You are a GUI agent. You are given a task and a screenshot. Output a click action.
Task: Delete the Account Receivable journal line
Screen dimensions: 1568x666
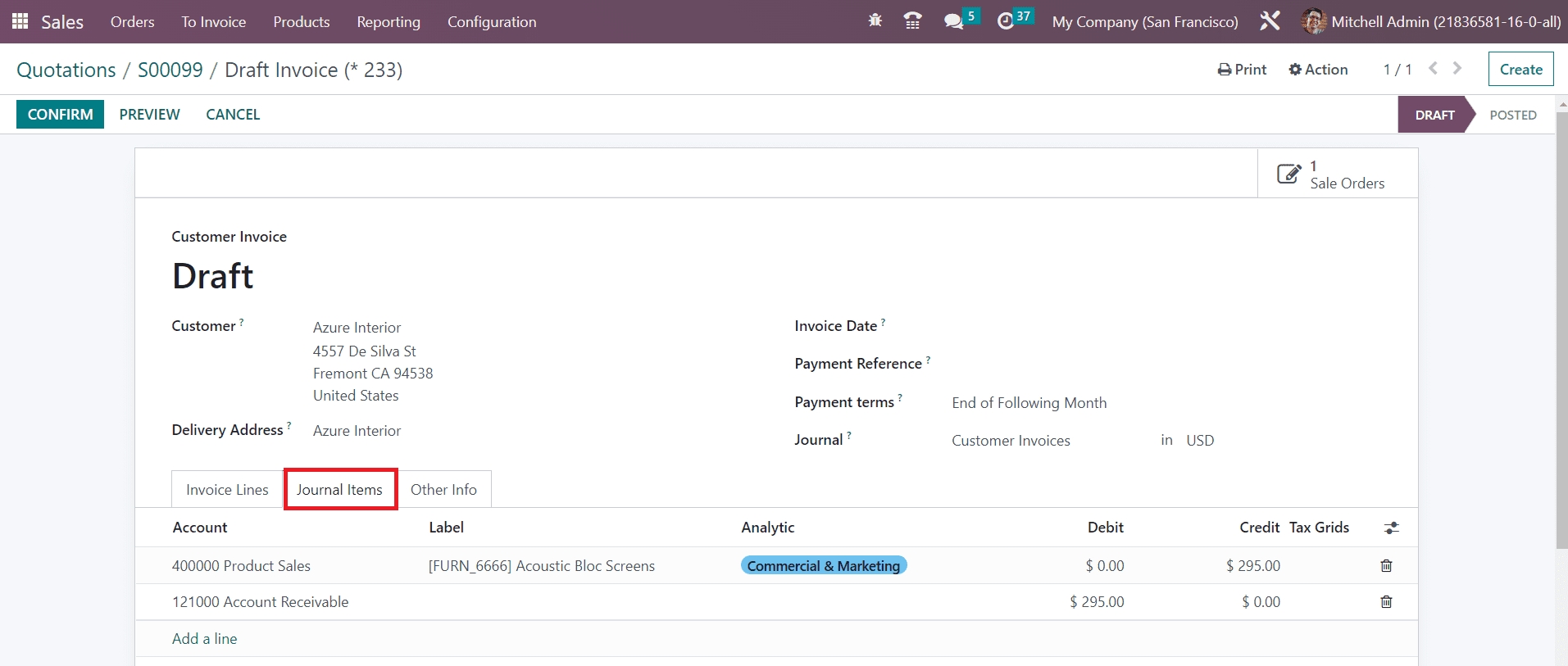click(x=1386, y=602)
